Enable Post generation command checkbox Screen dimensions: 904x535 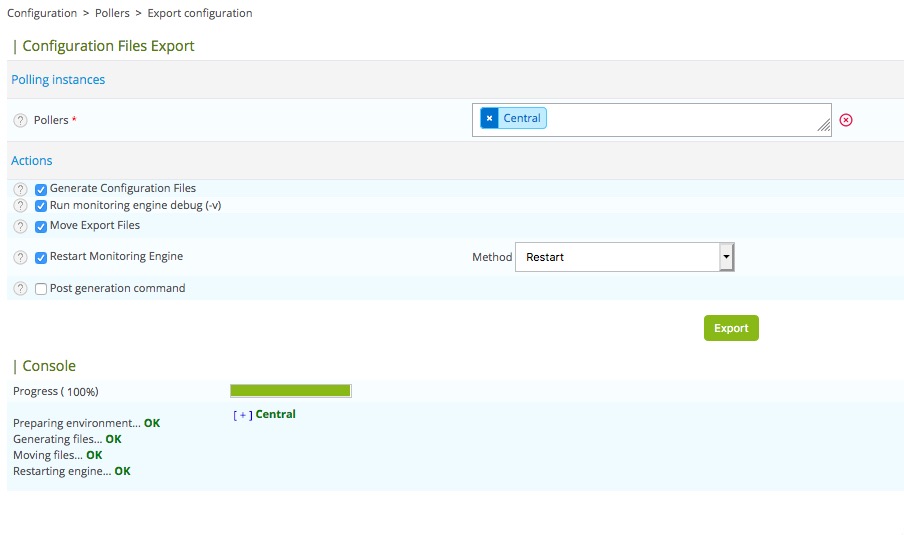coord(41,289)
